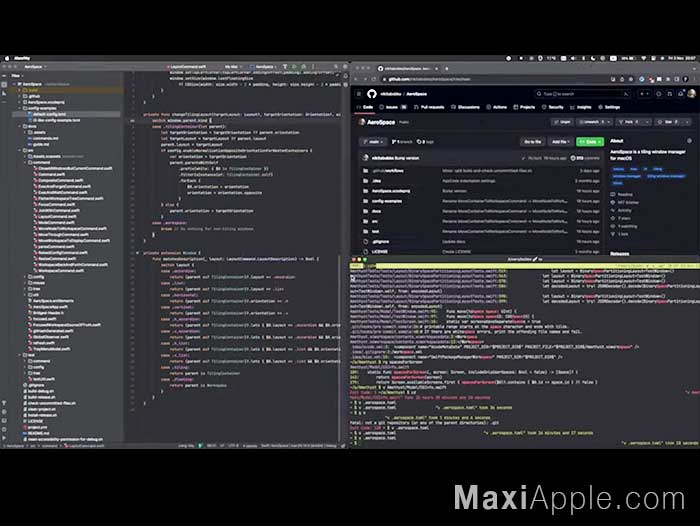Collapse the docs folder in project tree
Viewport: 700px width, 526px height.
coord(20,126)
